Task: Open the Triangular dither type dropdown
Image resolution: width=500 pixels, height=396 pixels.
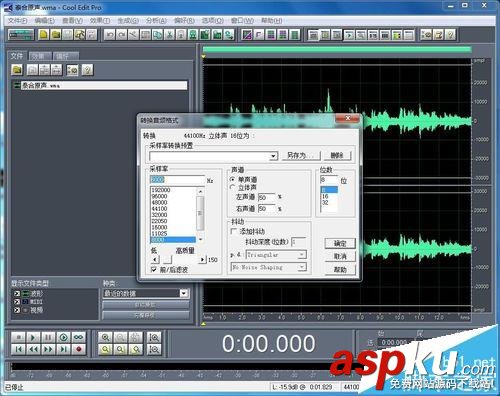Action: point(302,255)
